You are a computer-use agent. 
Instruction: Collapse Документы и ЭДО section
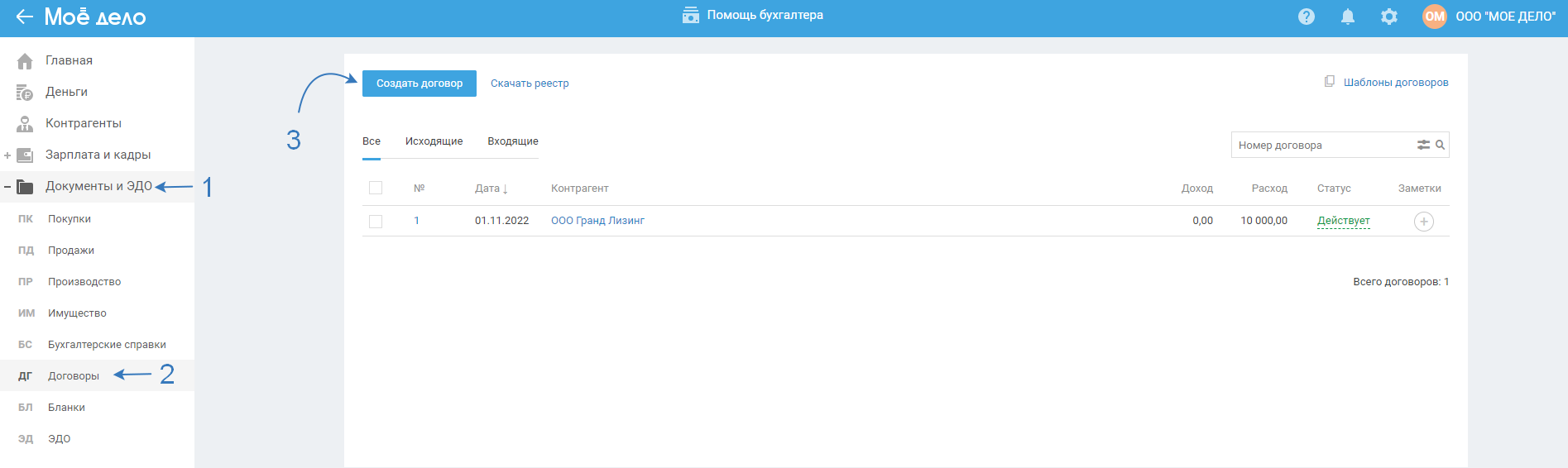click(x=7, y=187)
